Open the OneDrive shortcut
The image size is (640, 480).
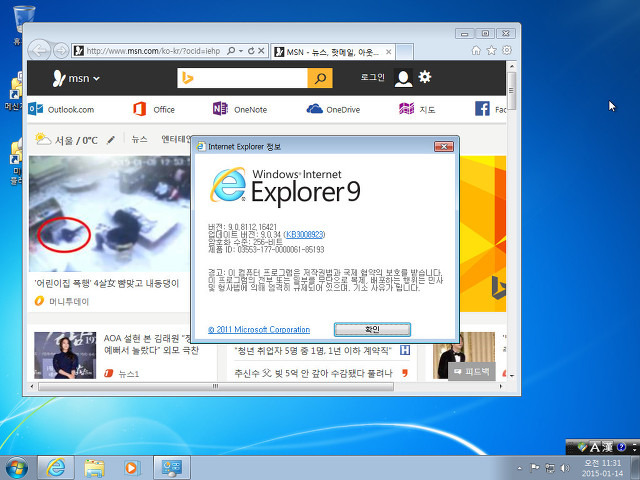[x=333, y=109]
